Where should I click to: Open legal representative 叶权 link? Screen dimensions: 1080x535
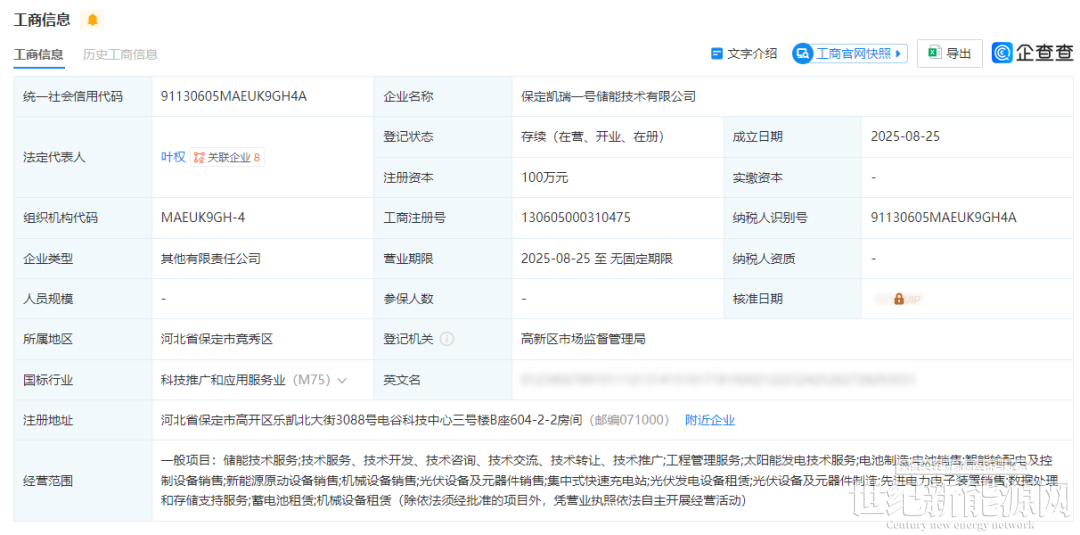[x=173, y=157]
